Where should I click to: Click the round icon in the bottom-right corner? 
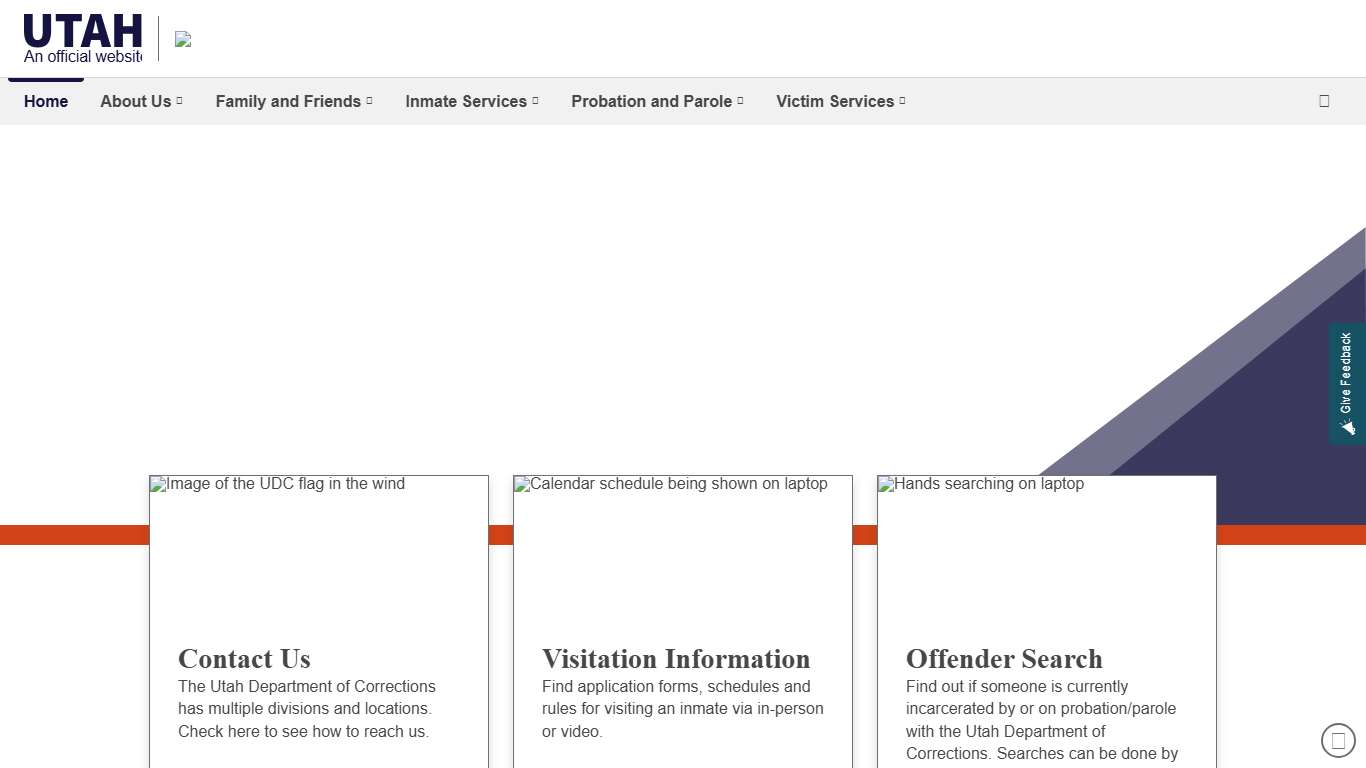tap(1338, 741)
